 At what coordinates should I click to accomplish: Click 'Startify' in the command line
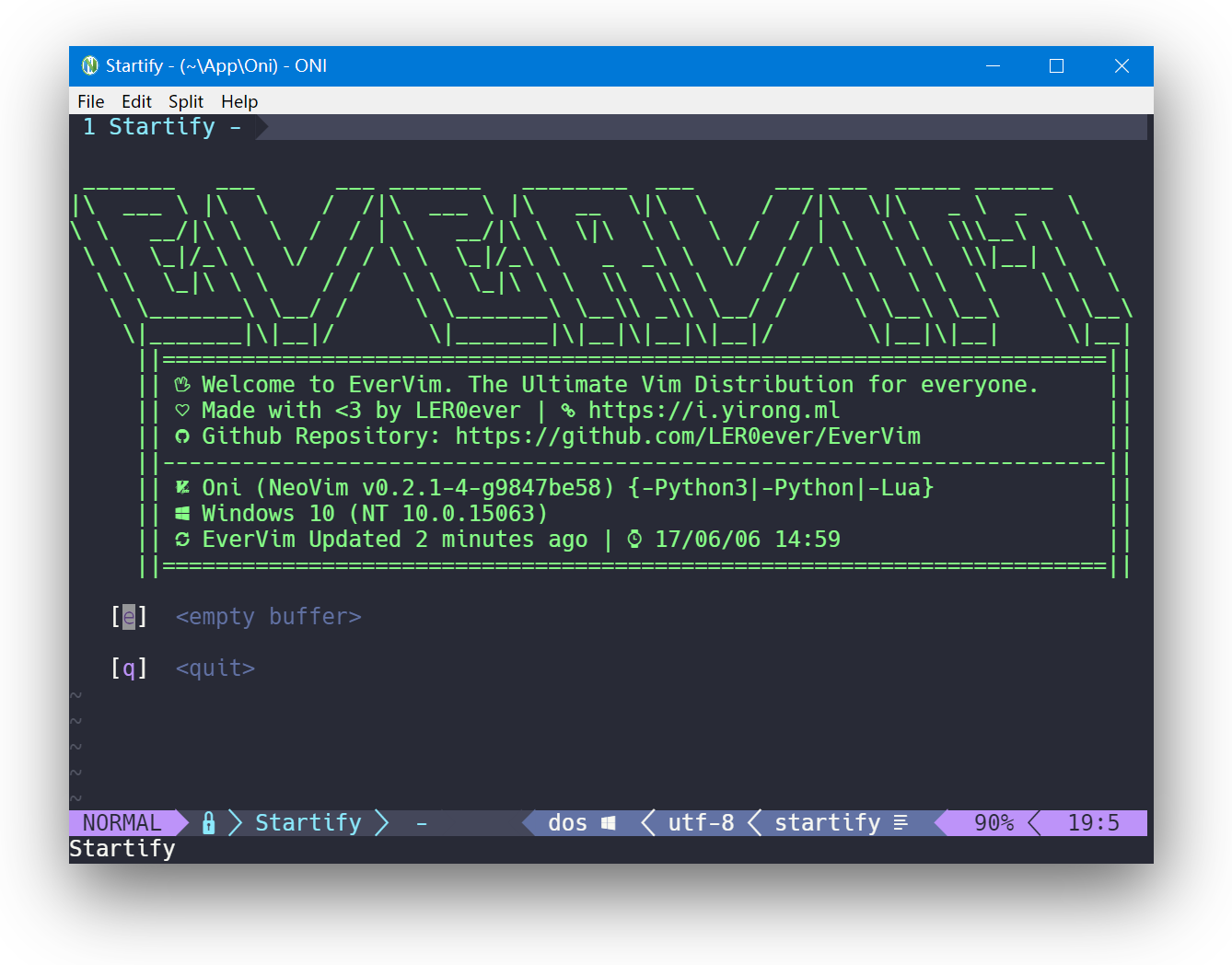tap(122, 849)
